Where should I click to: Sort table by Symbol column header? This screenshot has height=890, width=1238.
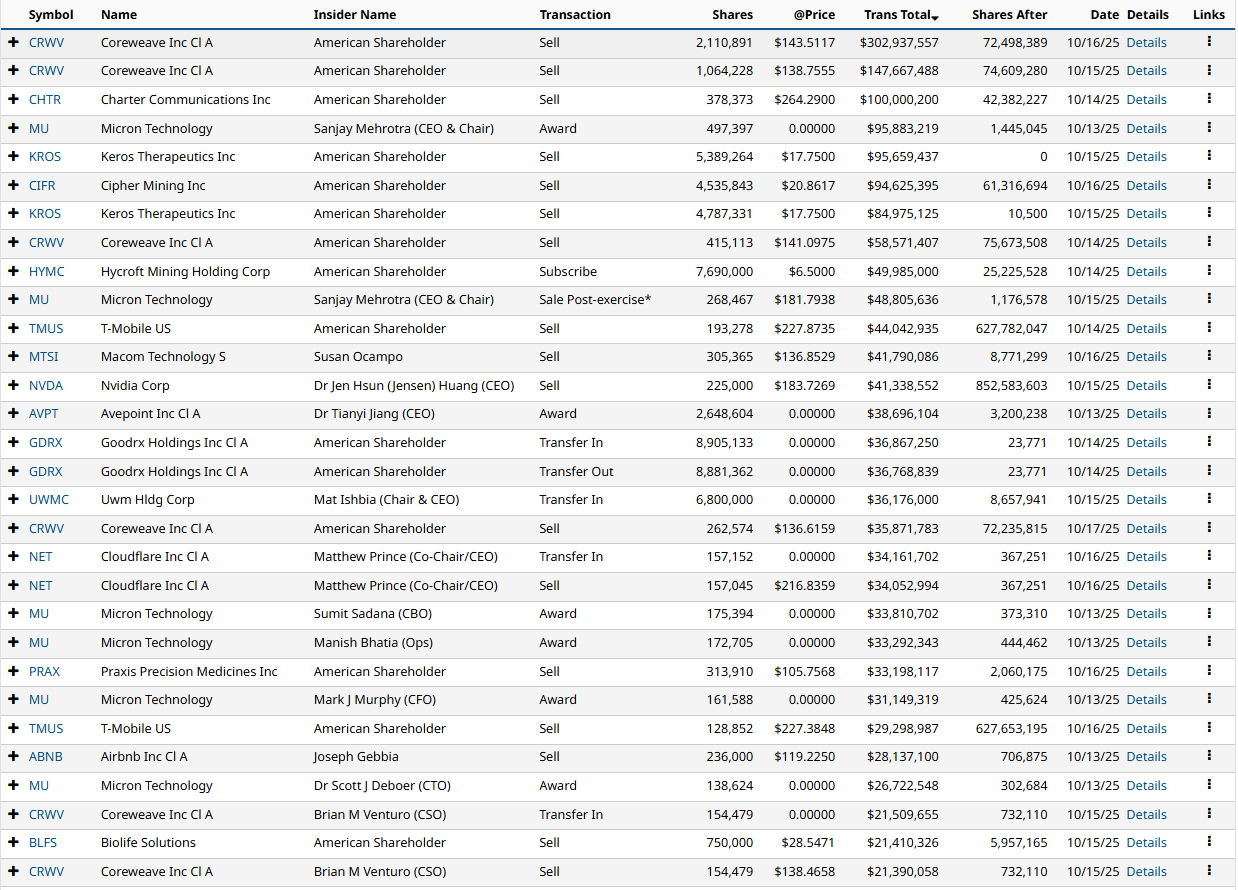pos(51,15)
